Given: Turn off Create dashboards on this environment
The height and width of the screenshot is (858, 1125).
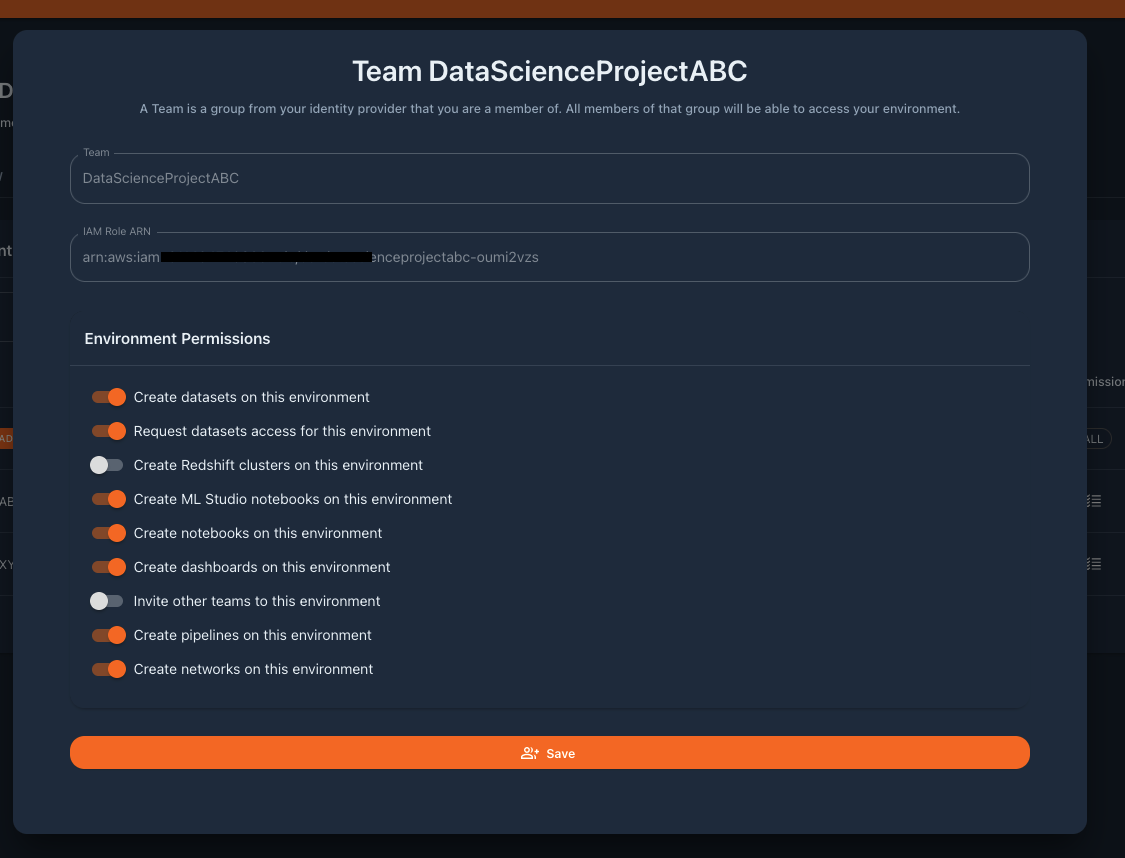Looking at the screenshot, I should (108, 567).
